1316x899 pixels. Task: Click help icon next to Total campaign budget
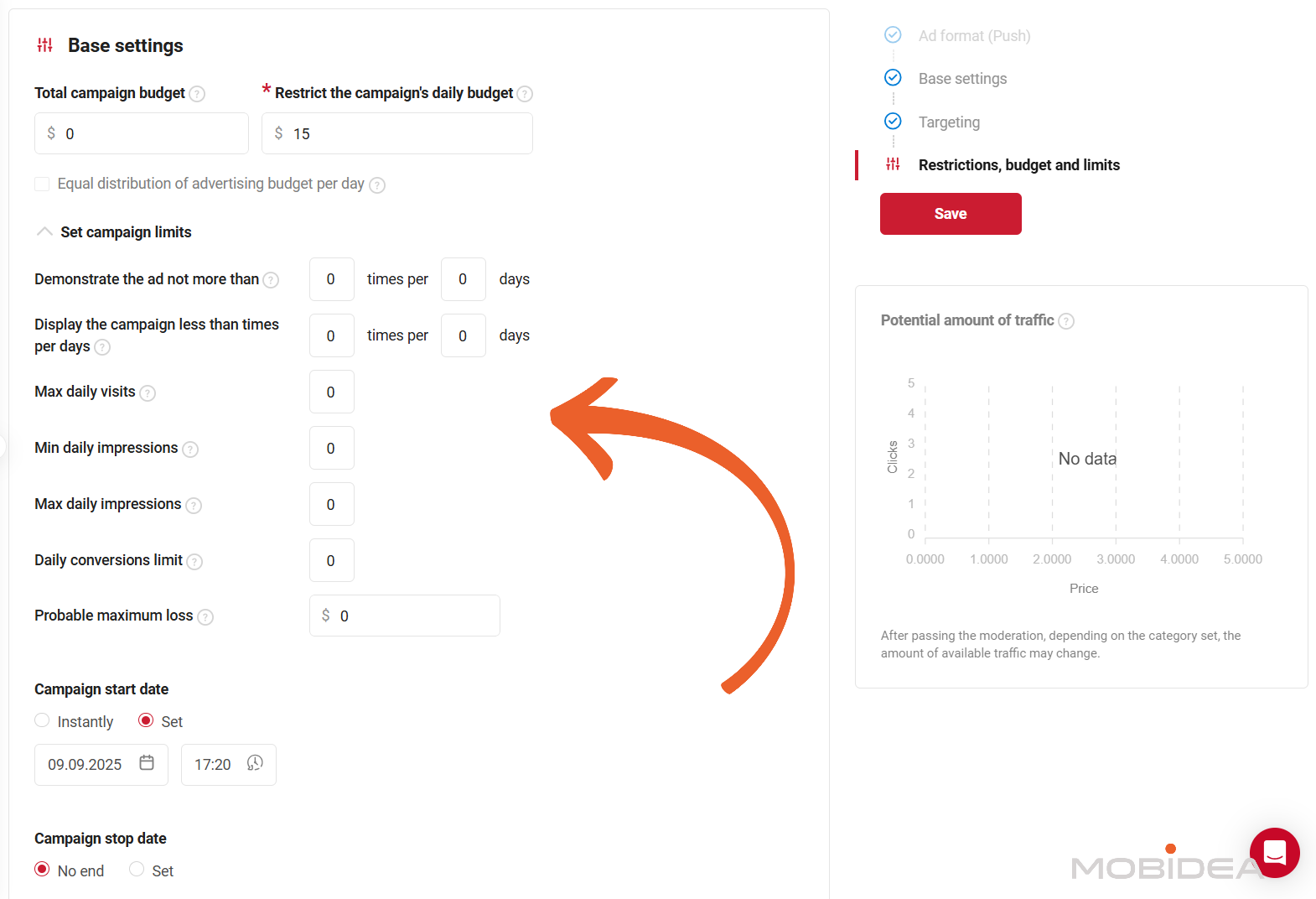(197, 94)
